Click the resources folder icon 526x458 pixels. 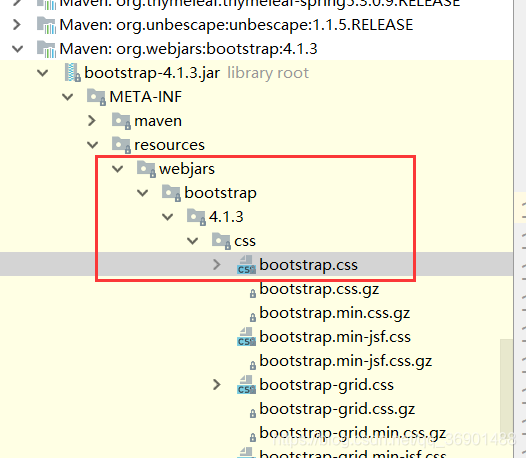(x=121, y=145)
